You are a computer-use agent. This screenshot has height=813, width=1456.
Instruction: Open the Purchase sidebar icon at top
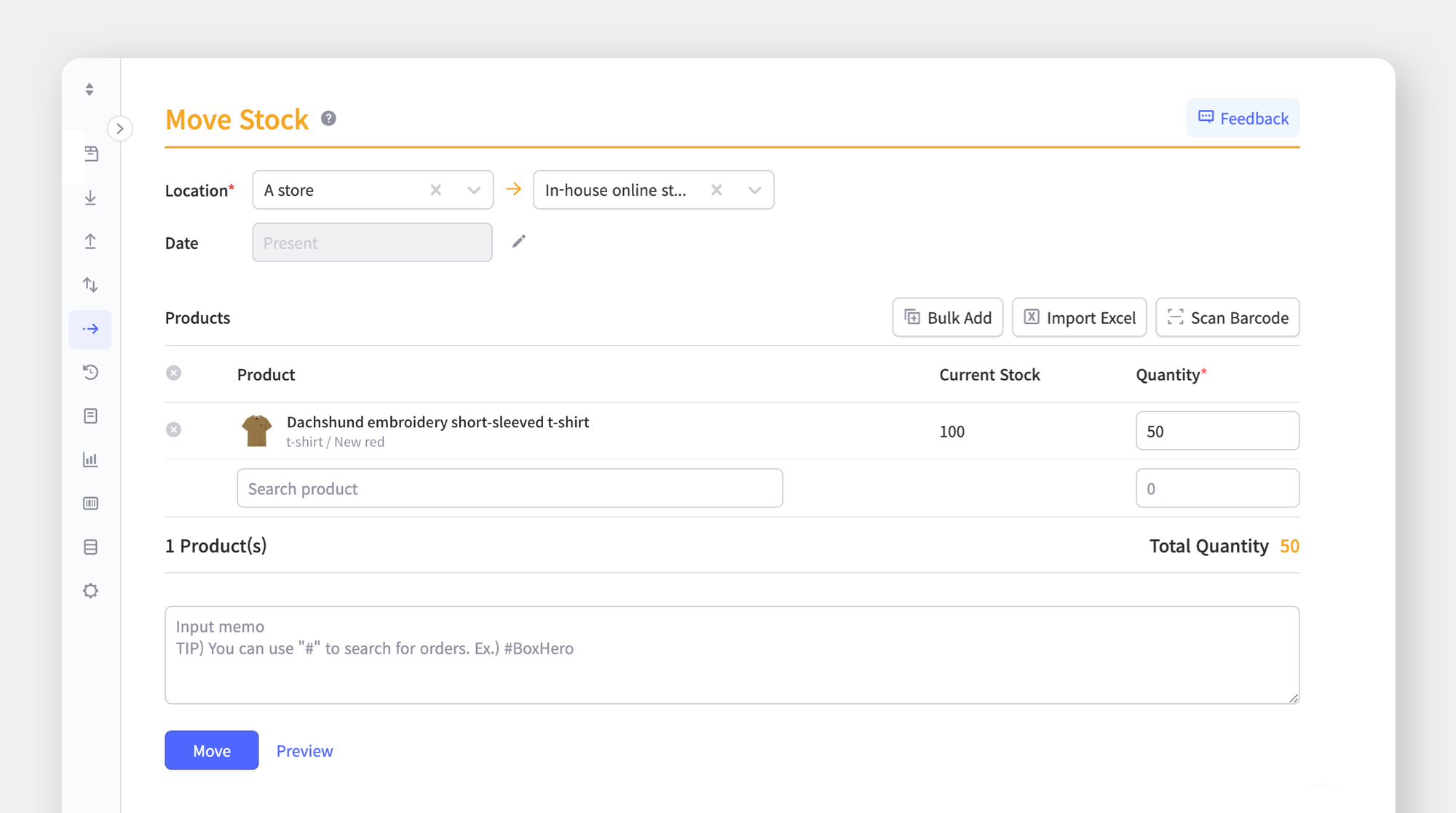tap(90, 154)
